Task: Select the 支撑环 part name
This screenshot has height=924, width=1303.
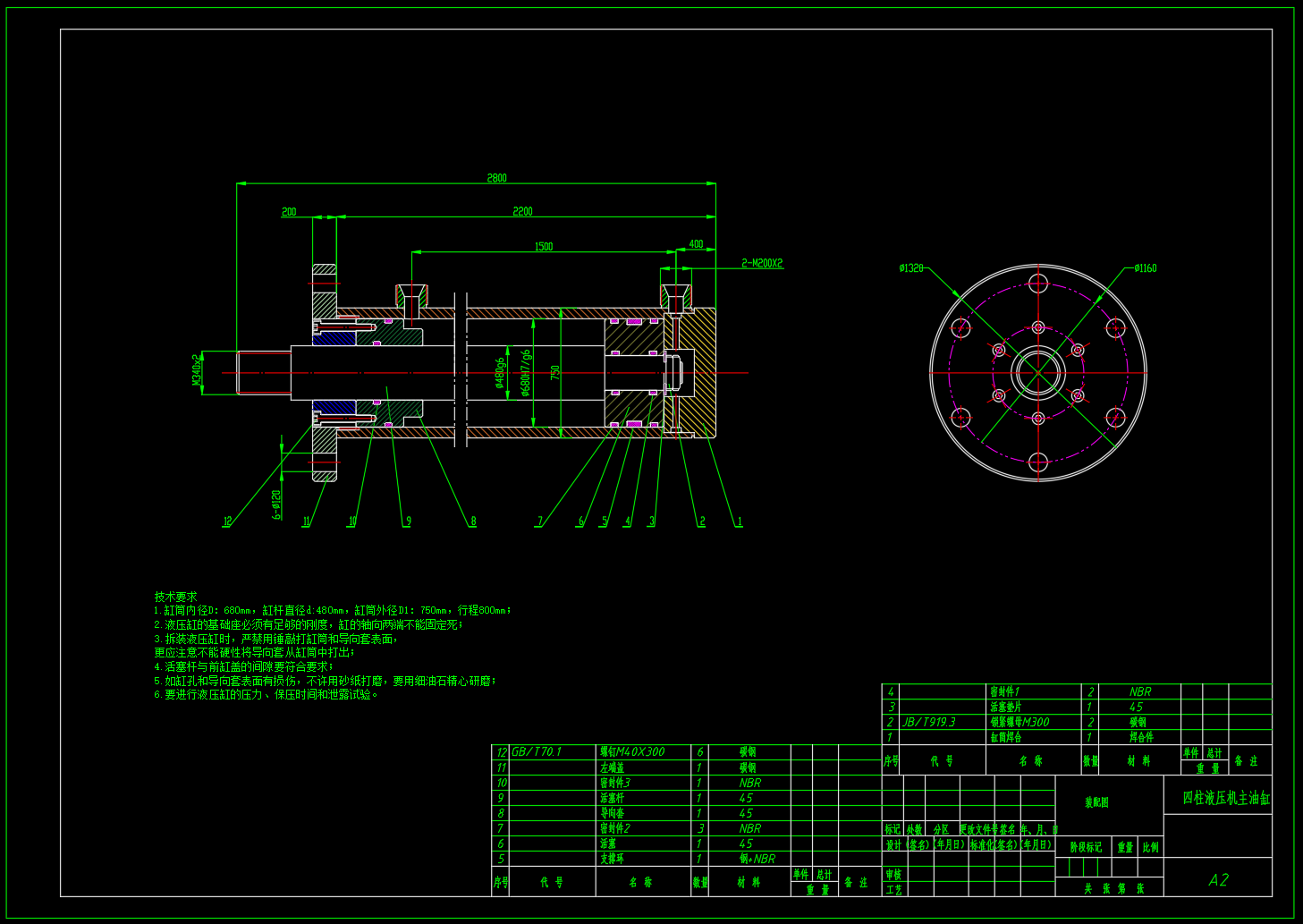Action: tap(612, 859)
